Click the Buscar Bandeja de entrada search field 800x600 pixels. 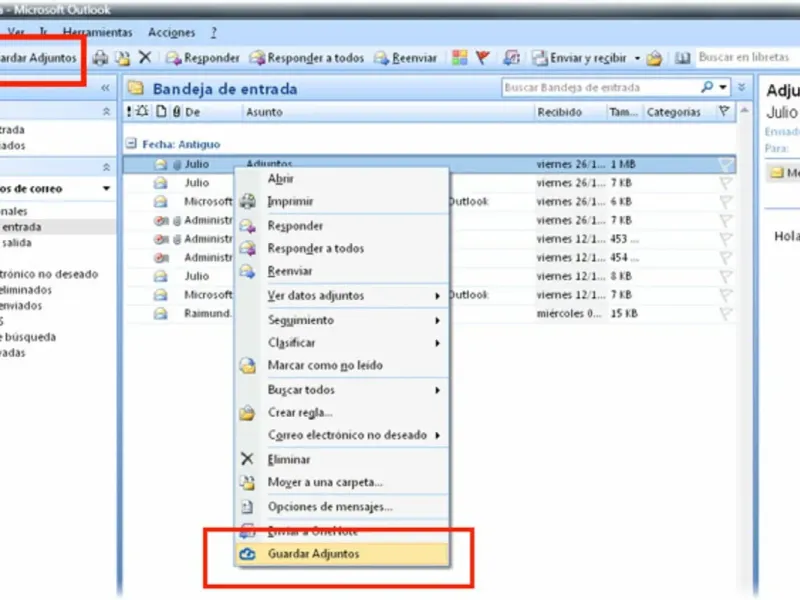click(600, 88)
